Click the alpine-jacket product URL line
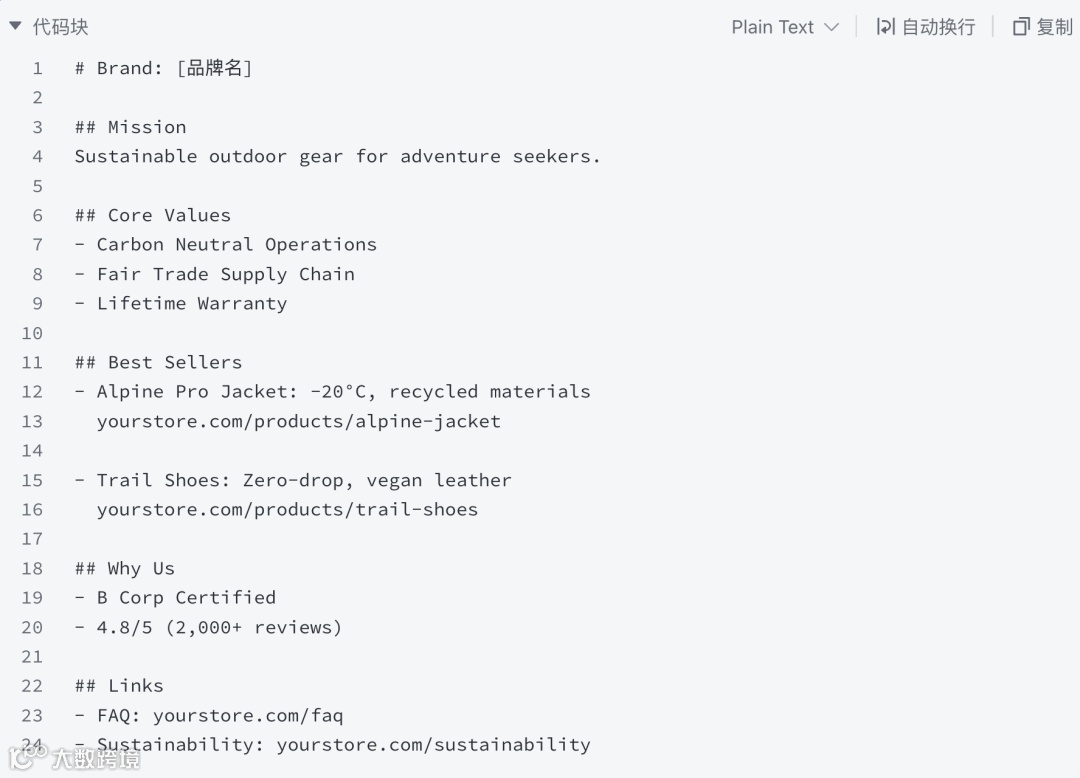1080x778 pixels. click(298, 421)
